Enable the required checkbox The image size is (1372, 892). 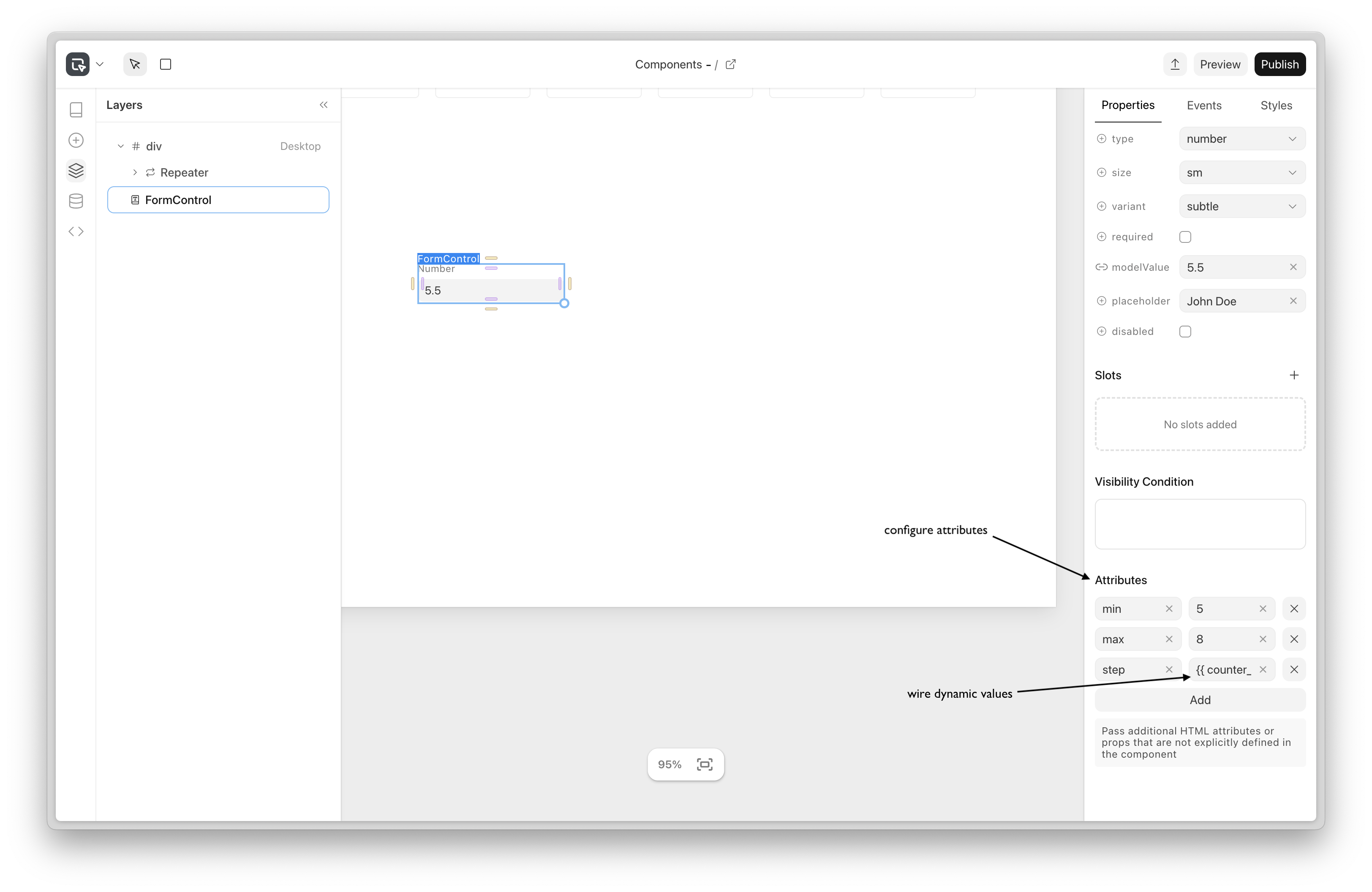(1185, 237)
